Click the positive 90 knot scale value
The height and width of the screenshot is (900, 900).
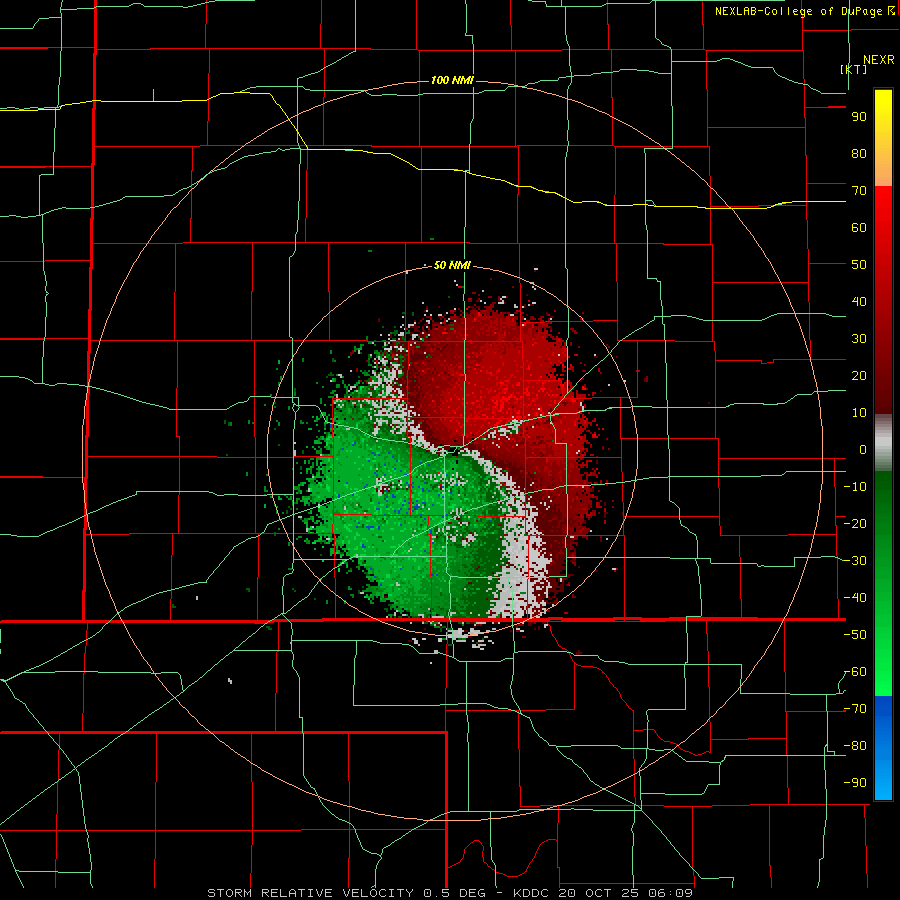[859, 117]
